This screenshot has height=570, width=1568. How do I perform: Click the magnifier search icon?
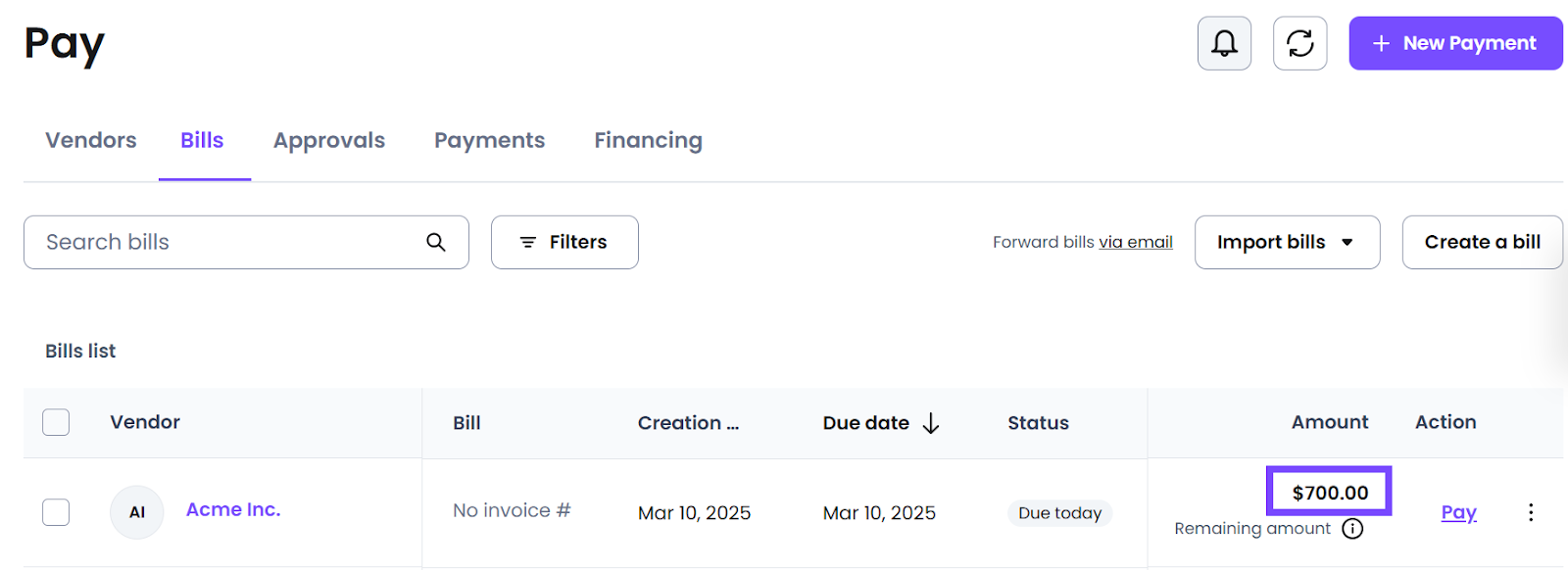point(436,242)
